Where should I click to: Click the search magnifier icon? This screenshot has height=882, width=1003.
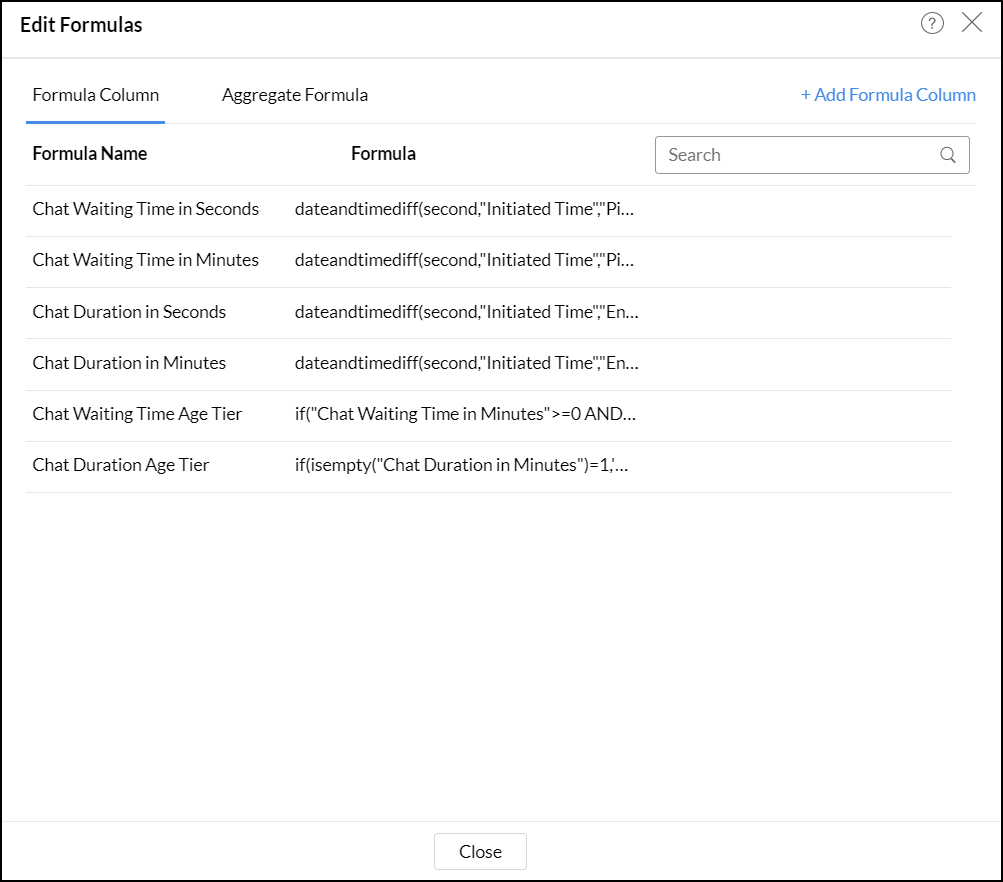(948, 155)
